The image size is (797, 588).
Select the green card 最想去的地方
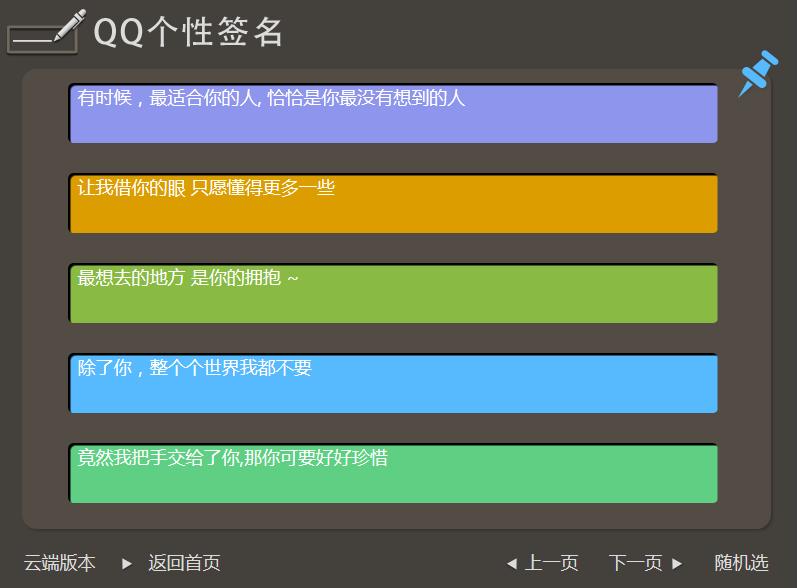coord(393,293)
